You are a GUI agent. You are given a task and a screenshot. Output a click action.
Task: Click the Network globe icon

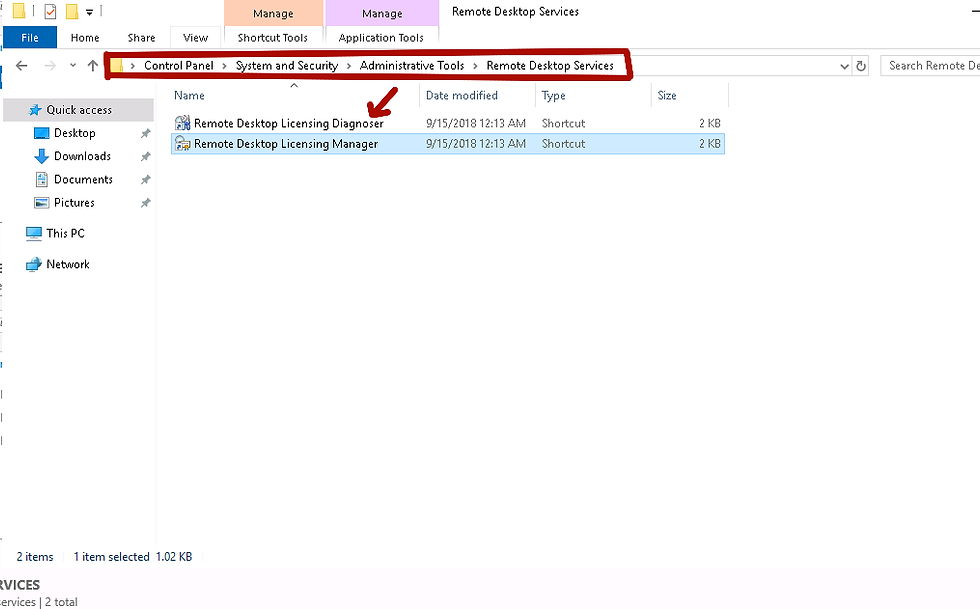[x=34, y=264]
